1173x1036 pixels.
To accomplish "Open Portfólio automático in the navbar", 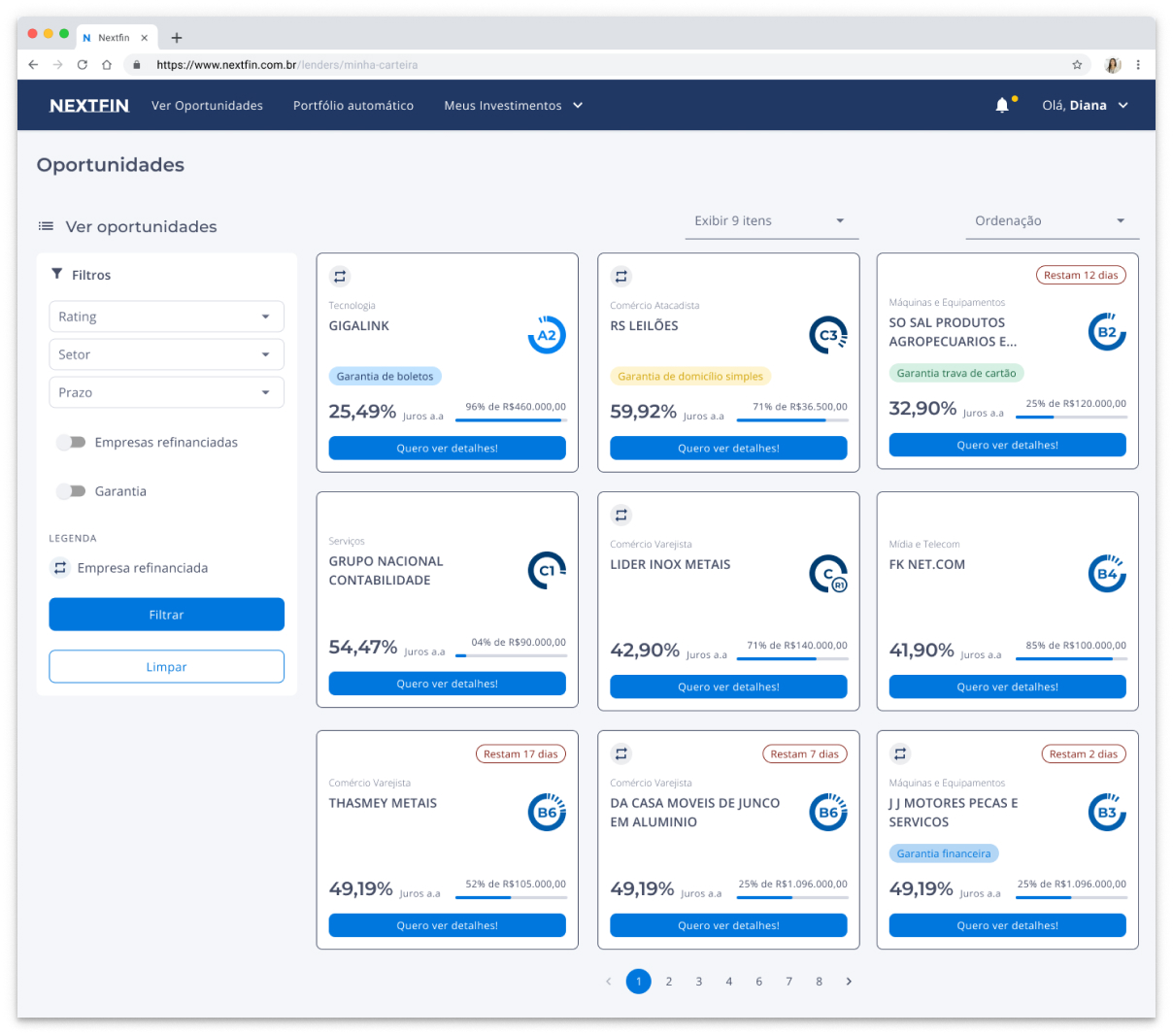I will pyautogui.click(x=353, y=105).
